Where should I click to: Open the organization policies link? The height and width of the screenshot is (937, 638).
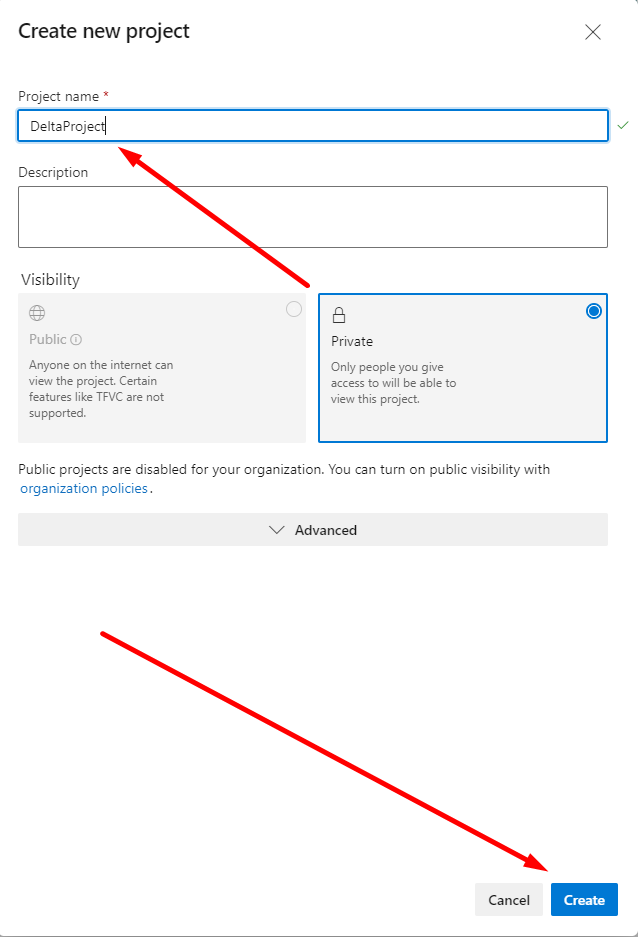[84, 489]
